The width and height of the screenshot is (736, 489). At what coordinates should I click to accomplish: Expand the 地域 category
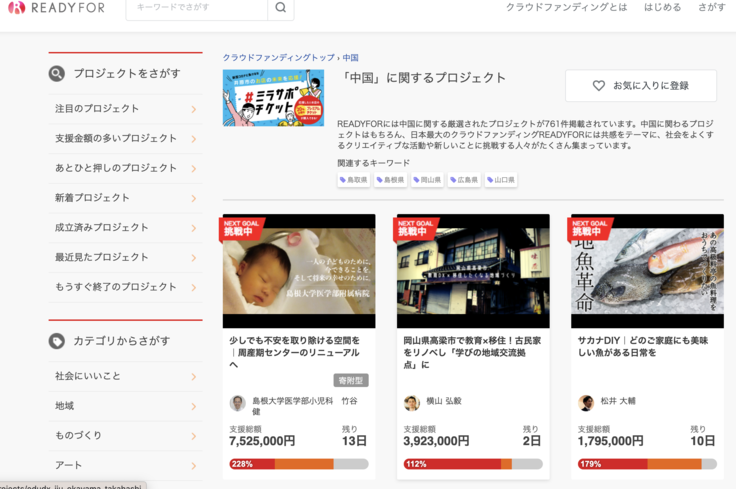coord(193,406)
